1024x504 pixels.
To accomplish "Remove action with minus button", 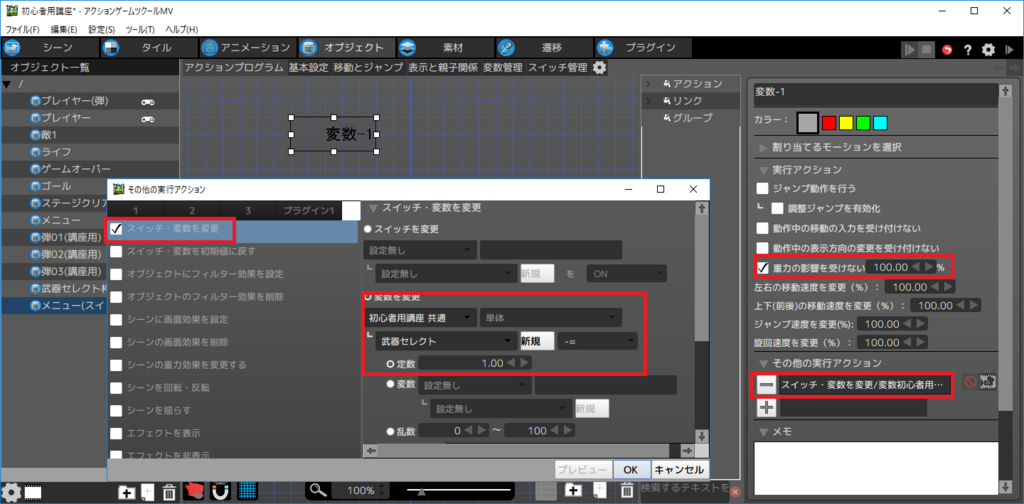I will (767, 385).
